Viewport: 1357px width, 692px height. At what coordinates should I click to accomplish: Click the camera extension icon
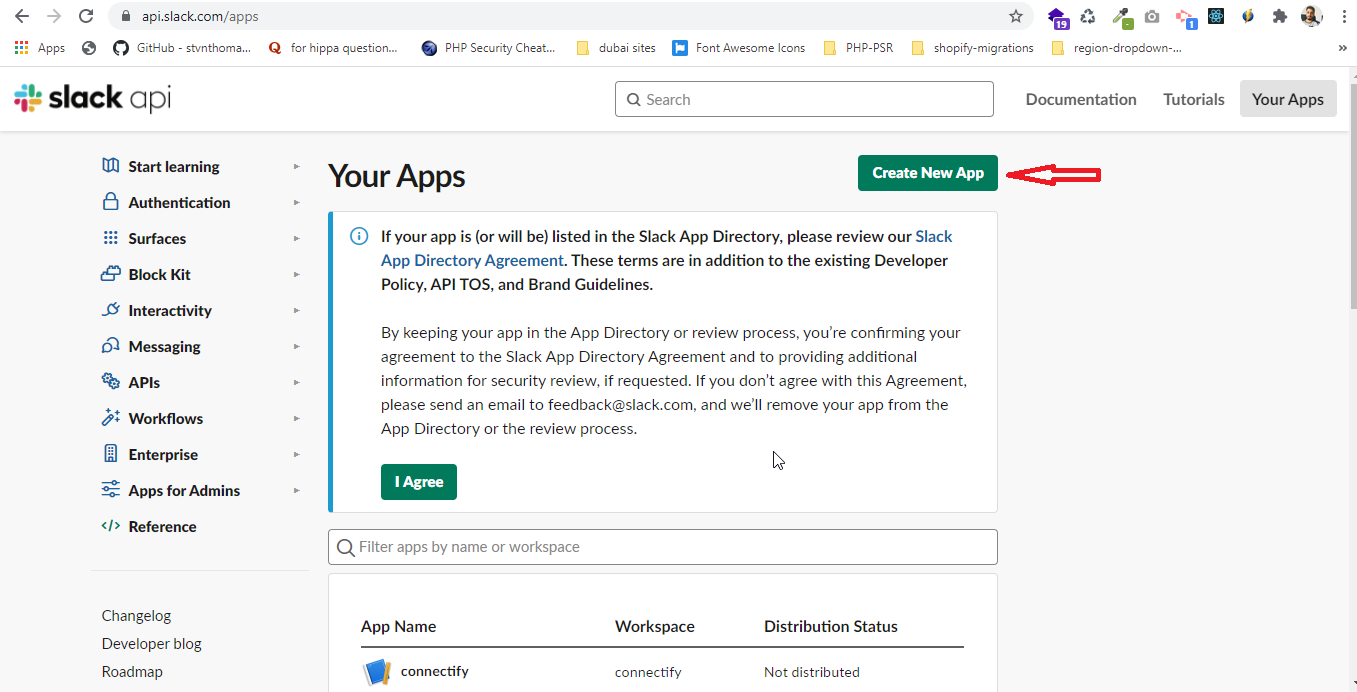1152,16
